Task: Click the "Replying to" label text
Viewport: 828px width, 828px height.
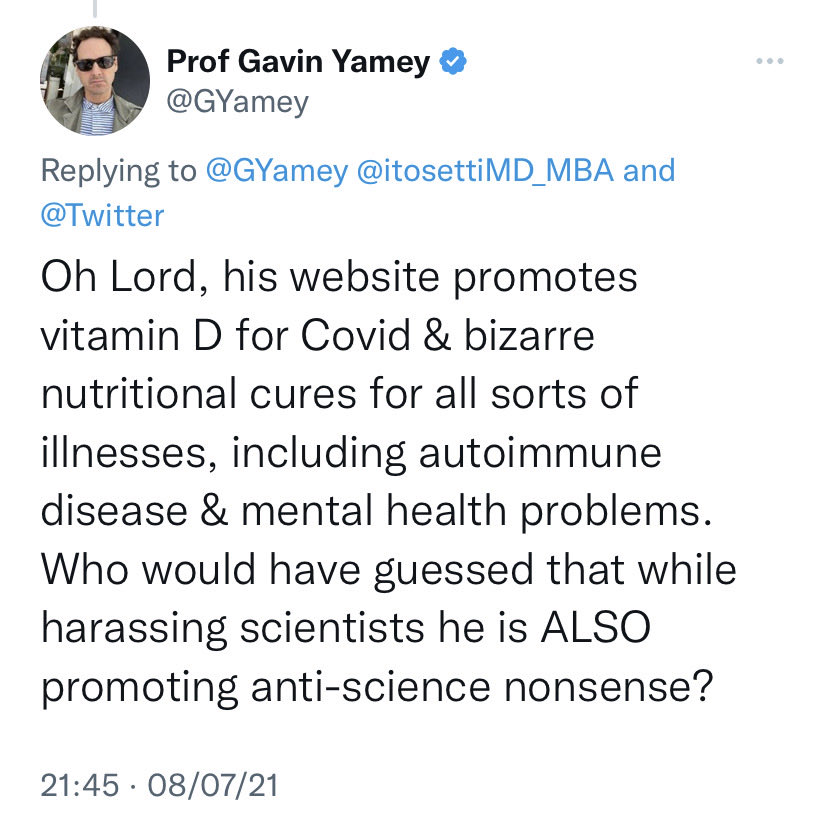Action: (x=118, y=171)
